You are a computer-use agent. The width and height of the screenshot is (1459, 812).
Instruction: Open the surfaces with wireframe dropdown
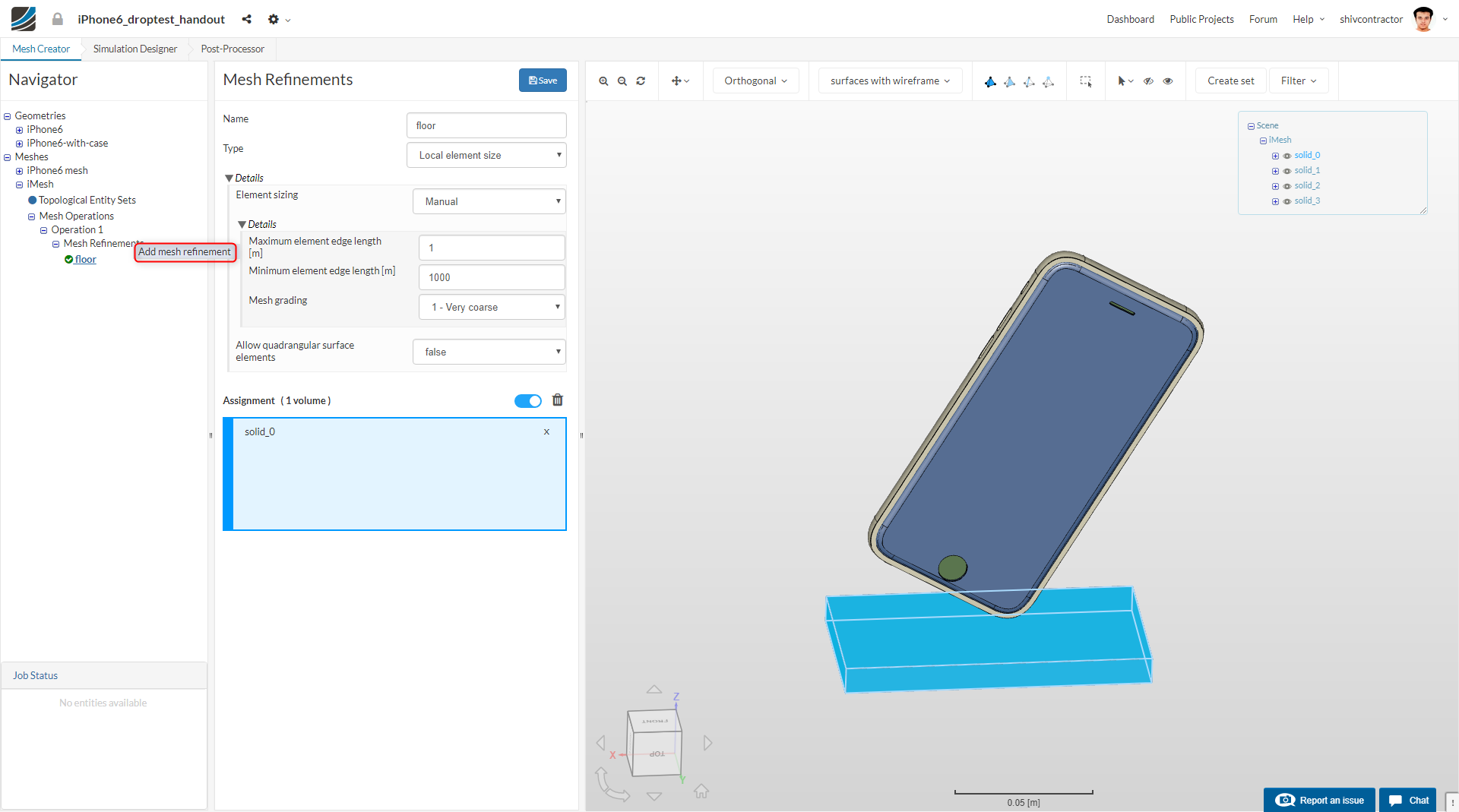tap(890, 81)
